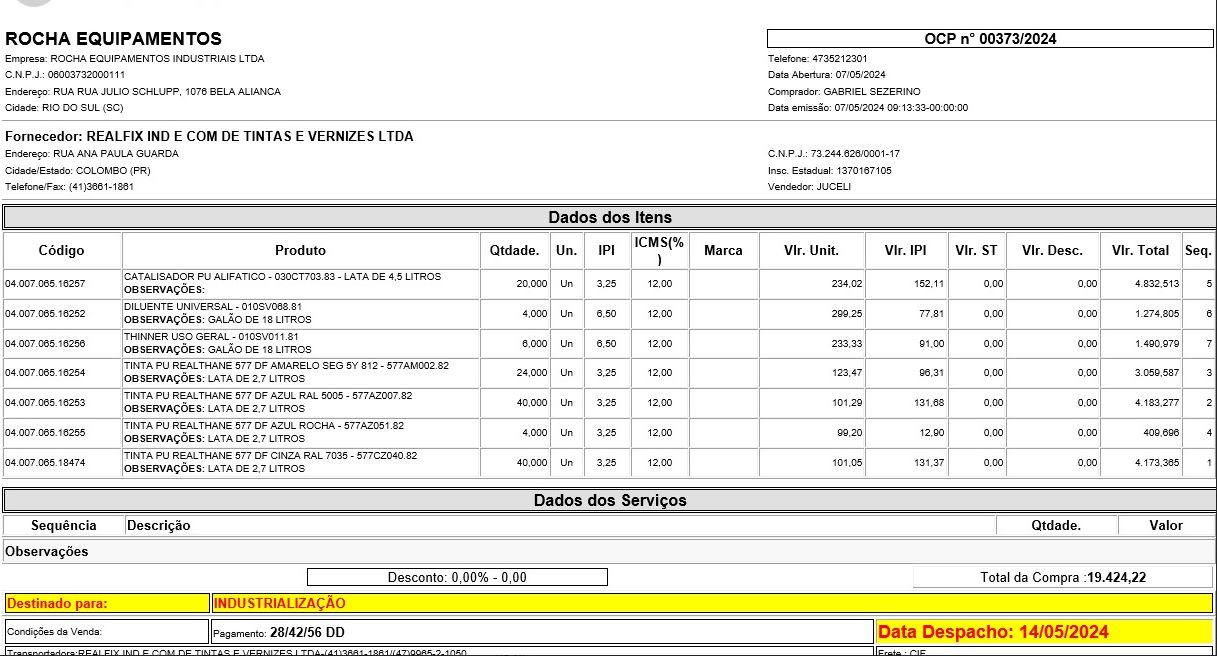The image size is (1217, 656).
Task: Select the Código column header
Action: [x=62, y=251]
